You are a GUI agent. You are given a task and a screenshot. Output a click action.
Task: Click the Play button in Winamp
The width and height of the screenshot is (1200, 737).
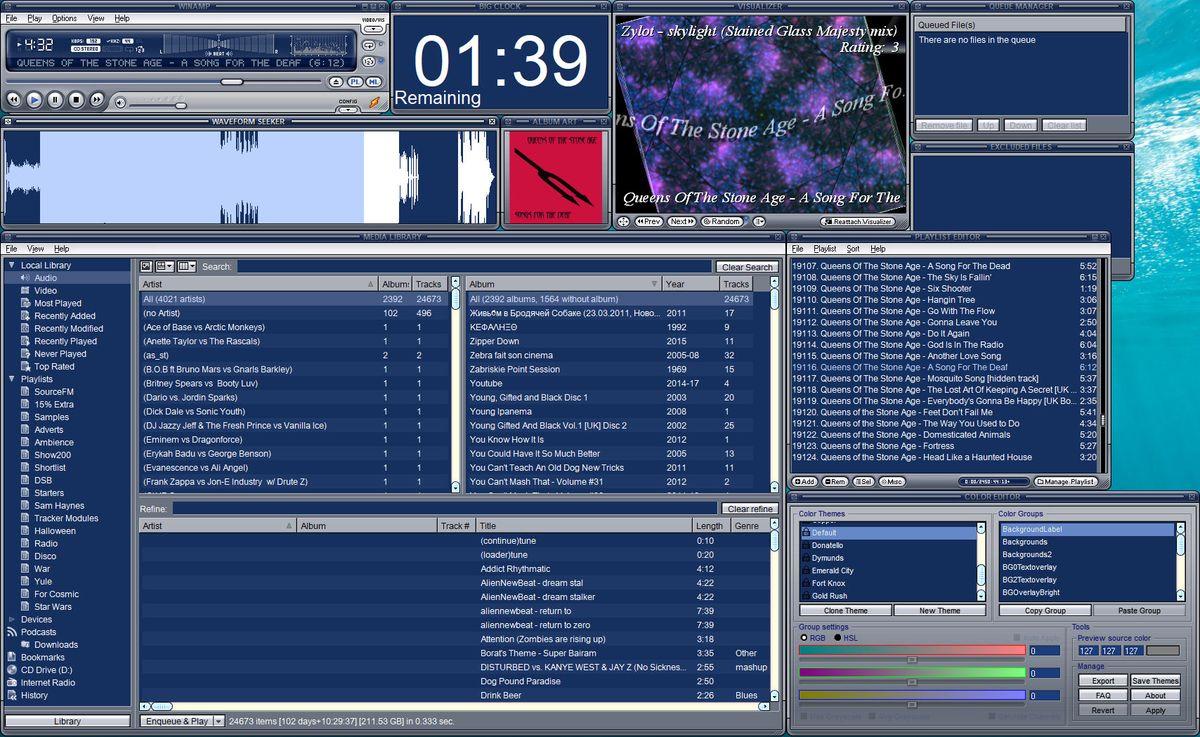pos(34,100)
